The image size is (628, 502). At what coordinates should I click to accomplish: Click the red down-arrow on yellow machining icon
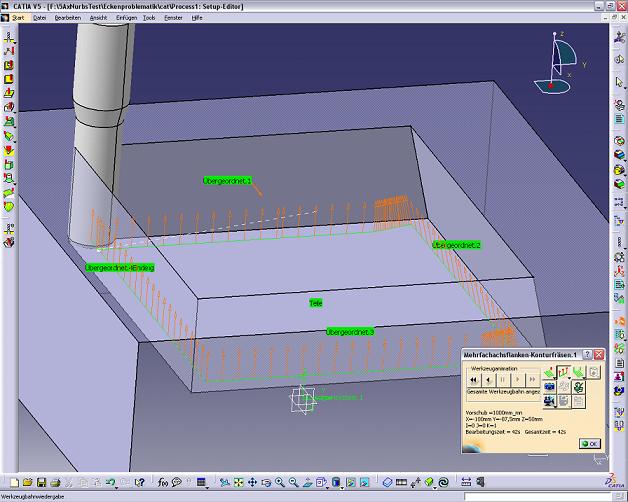pos(9,151)
